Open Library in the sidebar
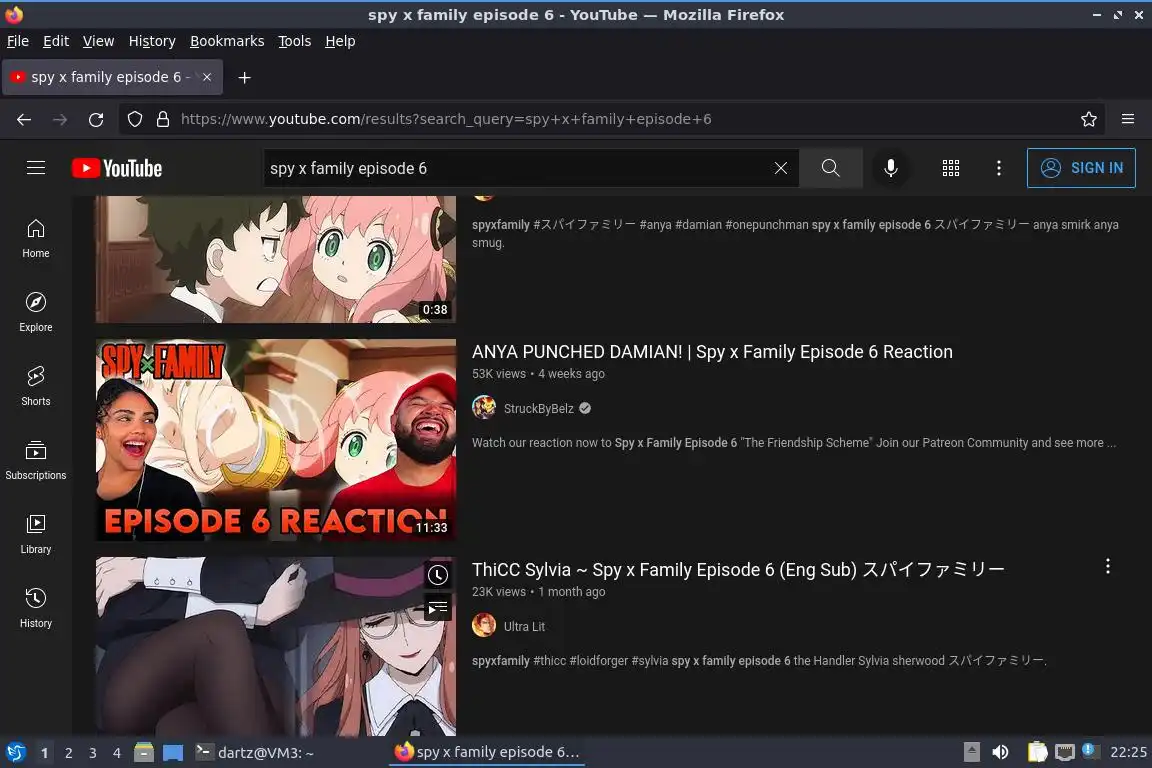Screen dimensions: 1152x768 point(35,534)
